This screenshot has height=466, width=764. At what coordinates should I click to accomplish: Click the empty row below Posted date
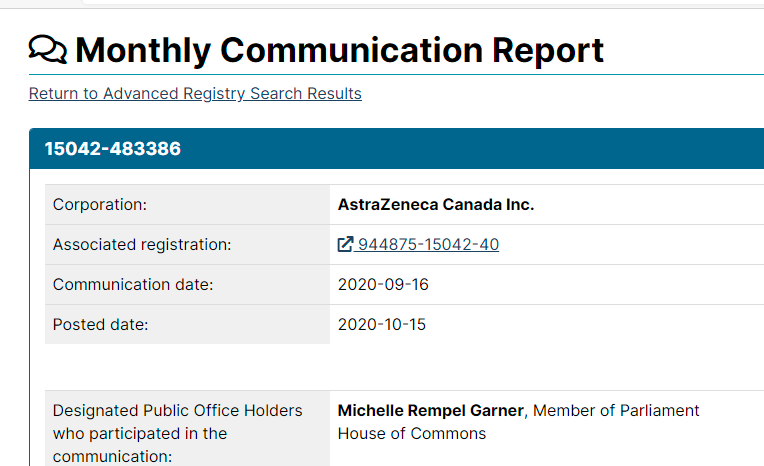tap(400, 366)
